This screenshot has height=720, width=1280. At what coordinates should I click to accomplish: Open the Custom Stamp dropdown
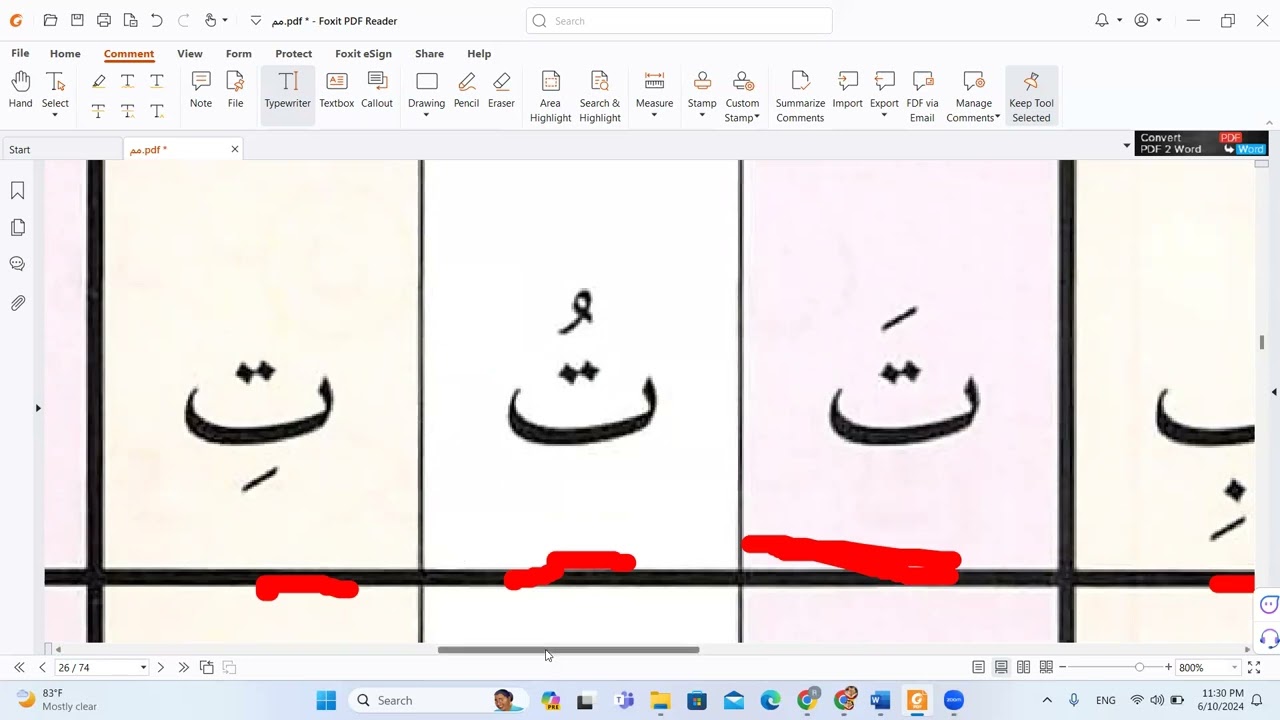(757, 118)
